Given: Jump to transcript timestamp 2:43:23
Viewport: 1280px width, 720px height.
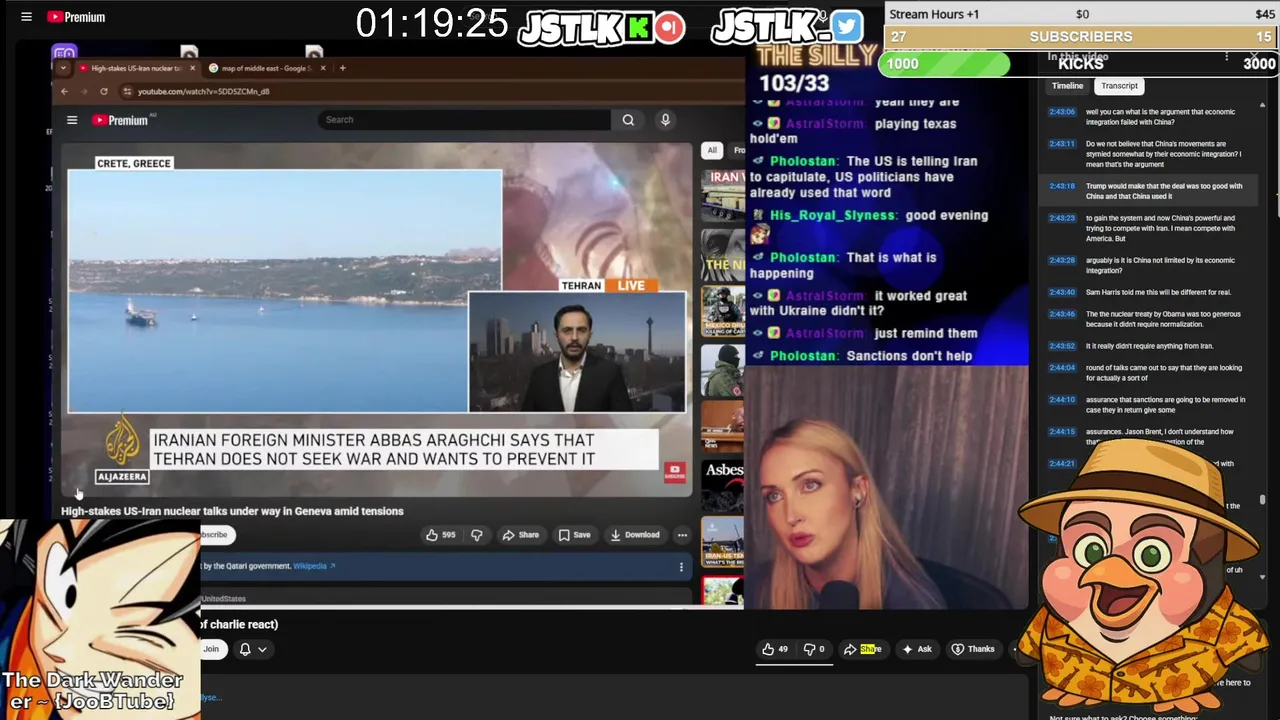Looking at the screenshot, I should [x=1061, y=218].
